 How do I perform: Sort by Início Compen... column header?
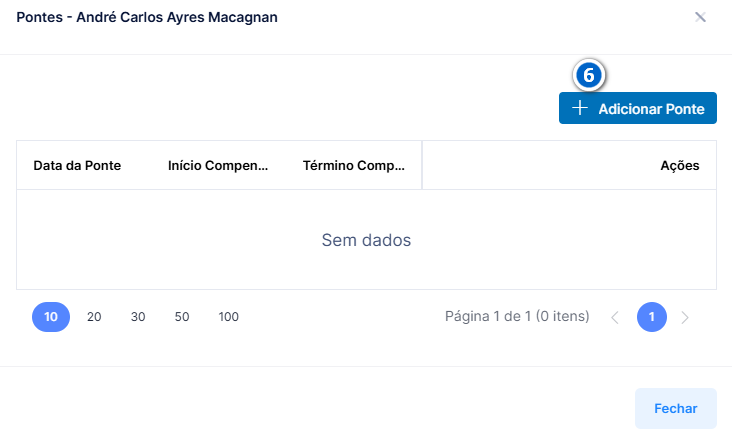click(x=218, y=165)
